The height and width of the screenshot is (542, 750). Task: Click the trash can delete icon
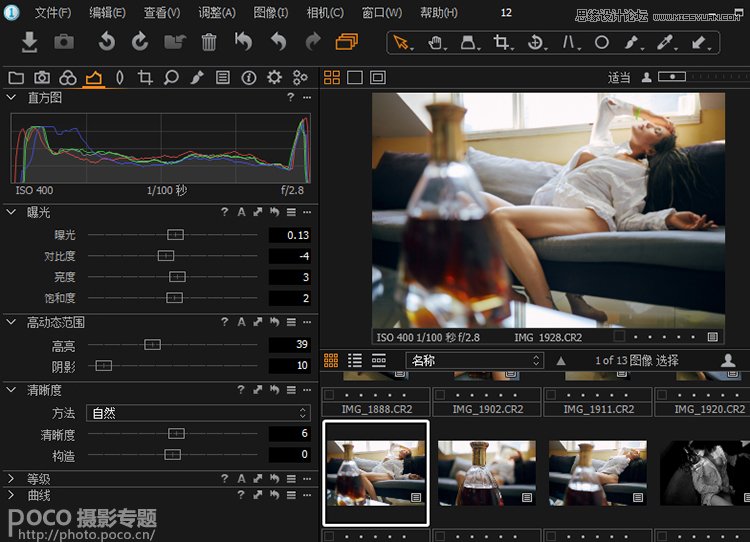[x=209, y=42]
